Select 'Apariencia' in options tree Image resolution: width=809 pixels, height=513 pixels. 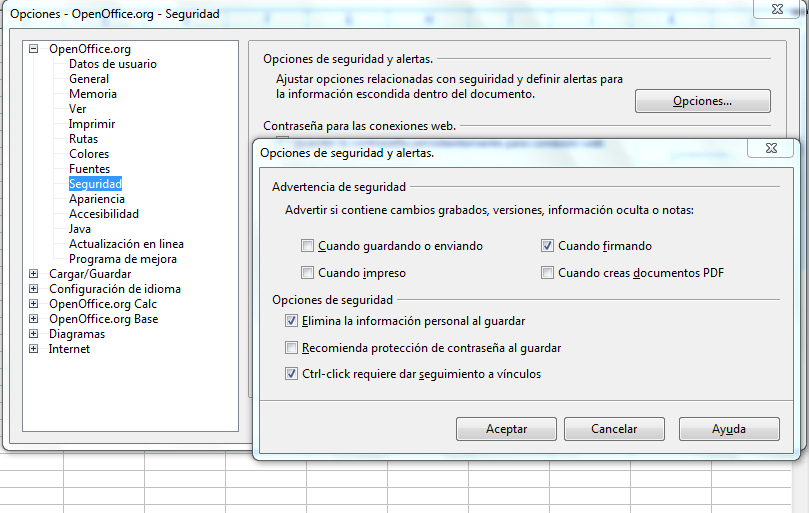point(96,199)
